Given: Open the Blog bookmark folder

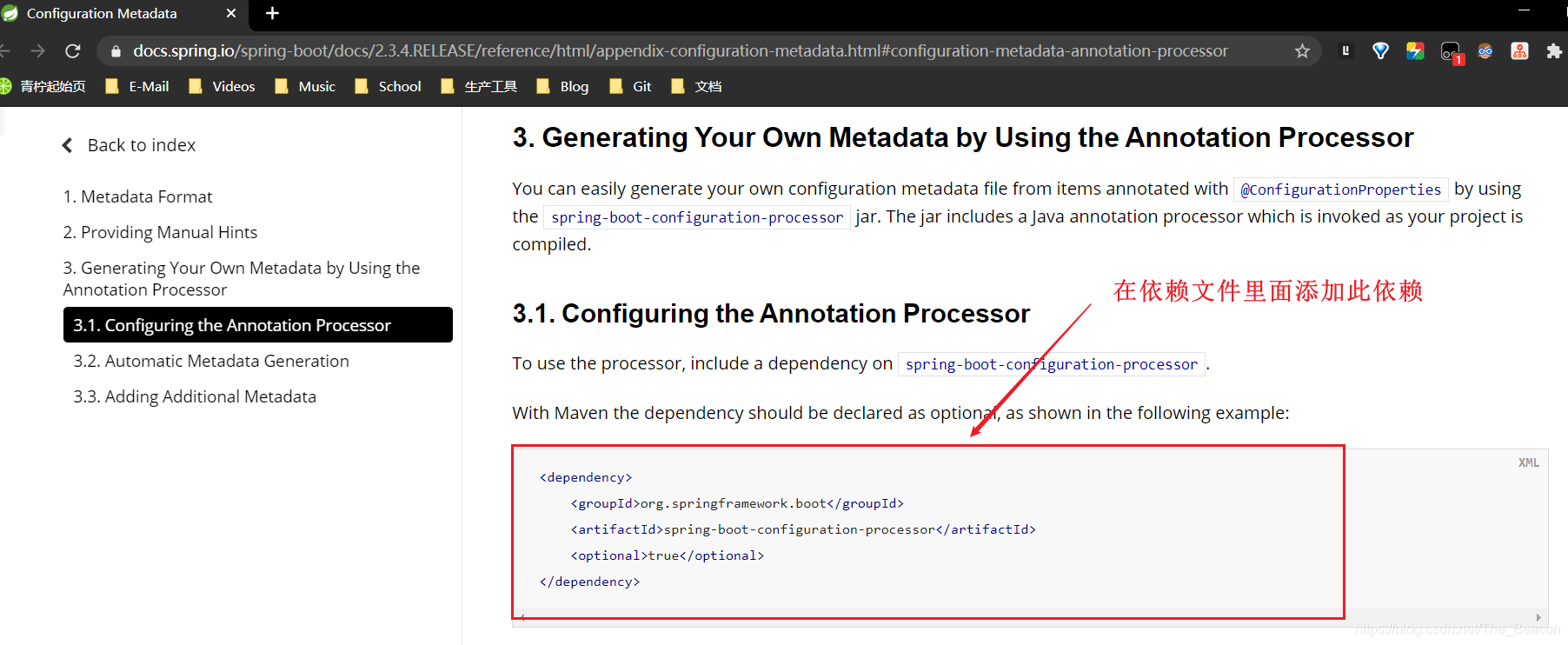Looking at the screenshot, I should pyautogui.click(x=562, y=86).
